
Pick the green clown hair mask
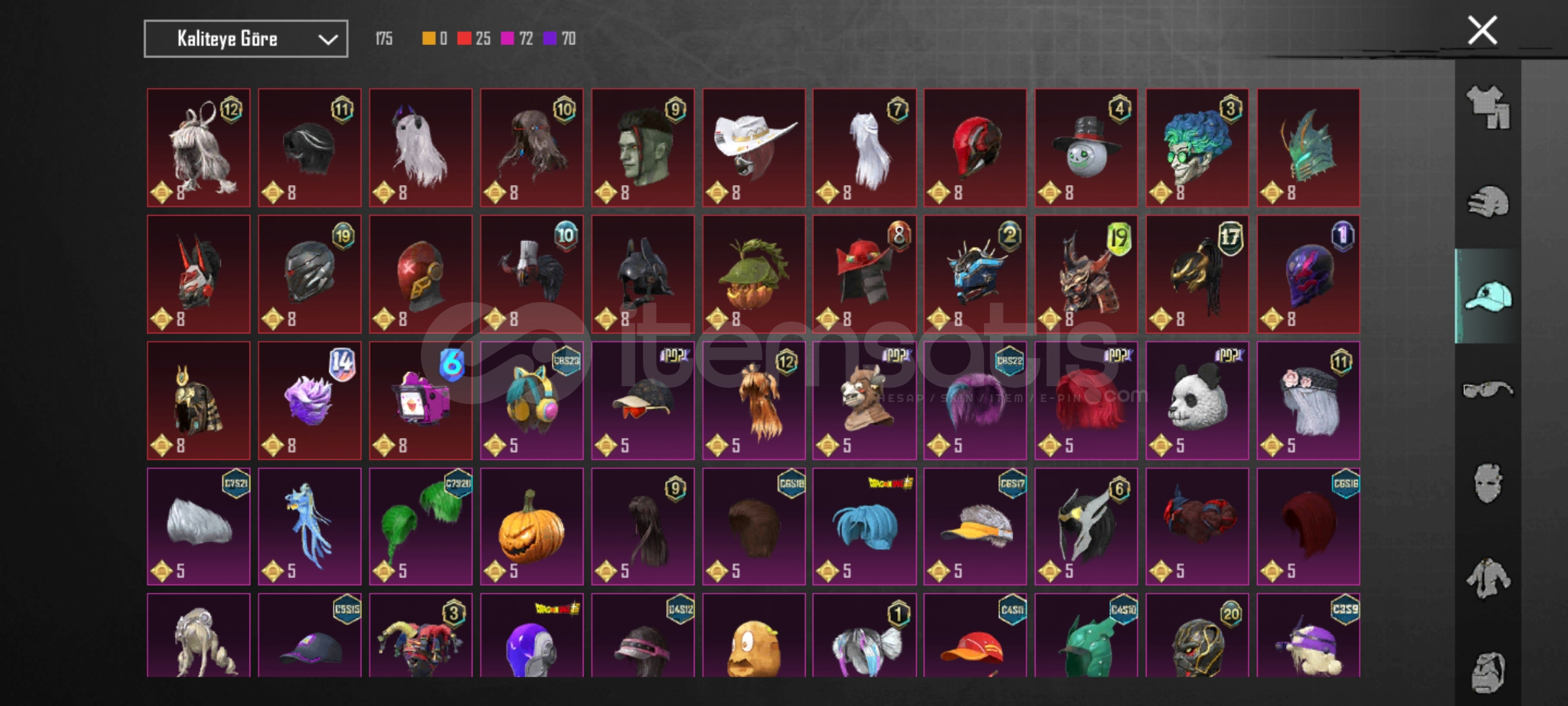click(x=1198, y=148)
